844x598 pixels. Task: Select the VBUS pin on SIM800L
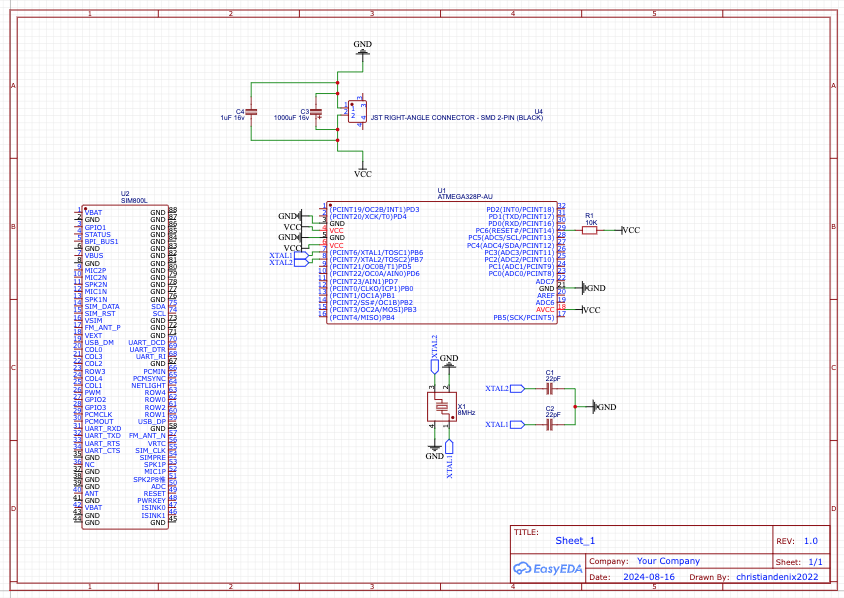pos(94,256)
